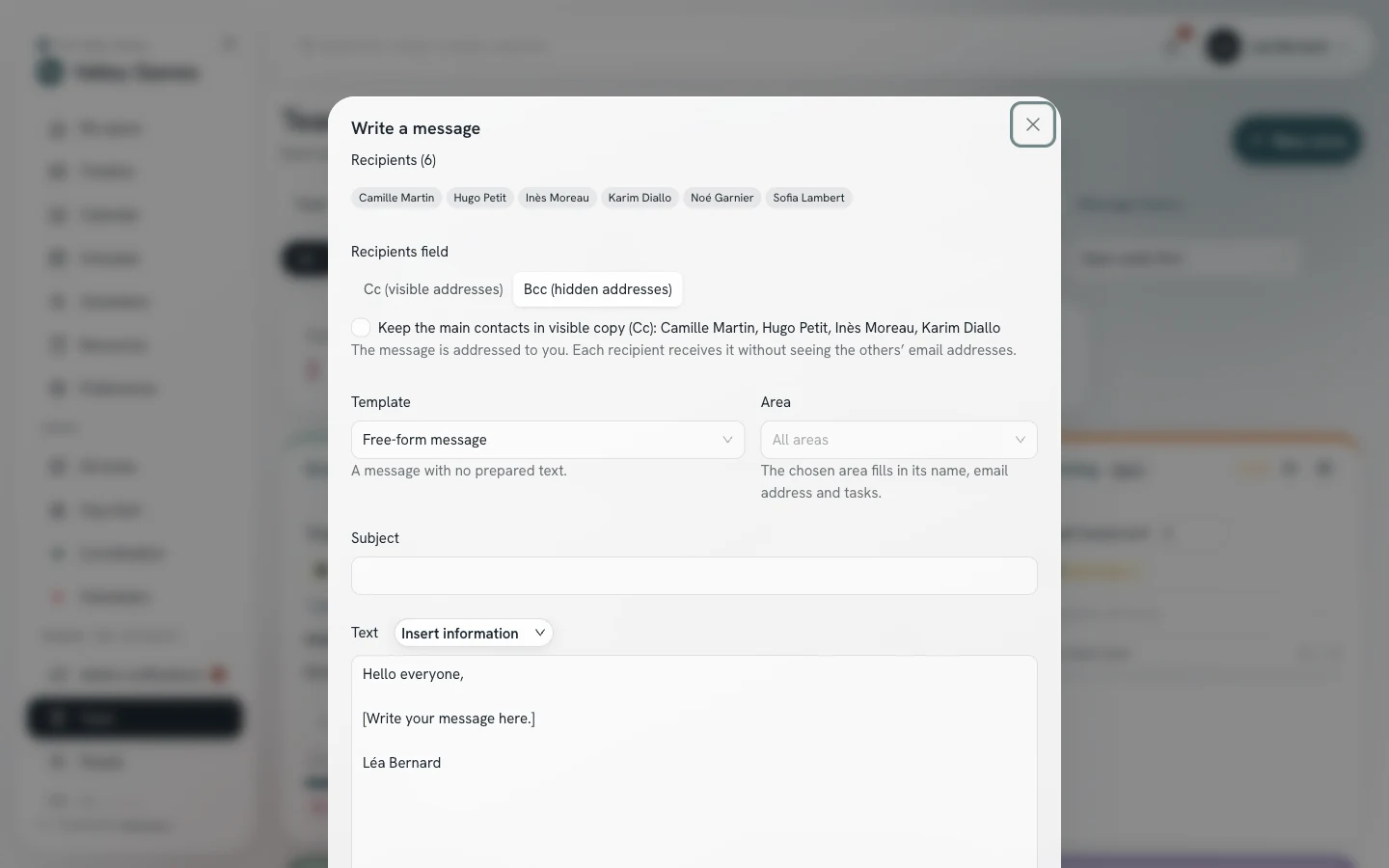Open the Insert information menu
This screenshot has width=1389, height=868.
(474, 633)
